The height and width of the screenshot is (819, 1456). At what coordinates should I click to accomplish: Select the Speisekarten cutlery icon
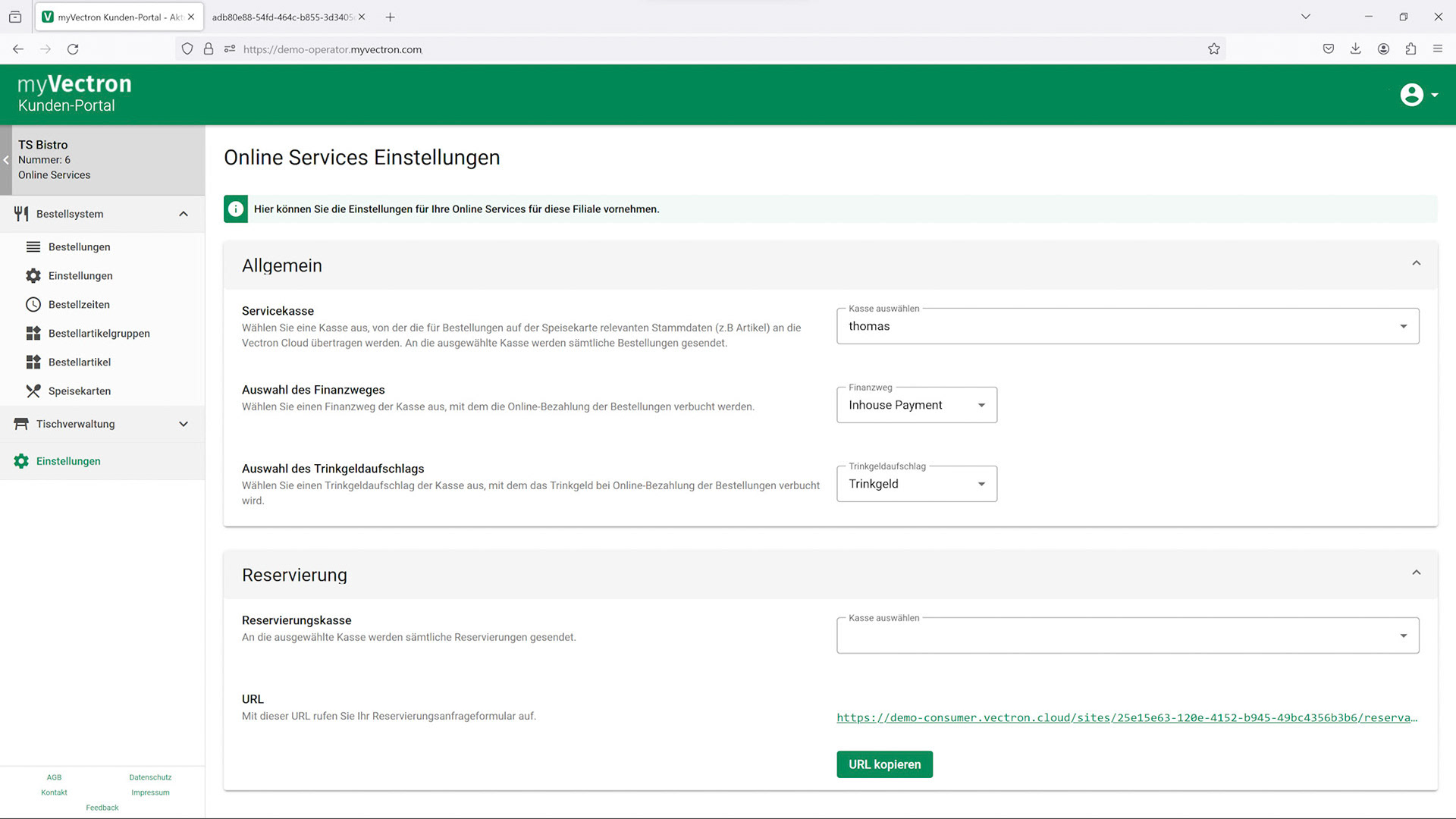coord(33,391)
